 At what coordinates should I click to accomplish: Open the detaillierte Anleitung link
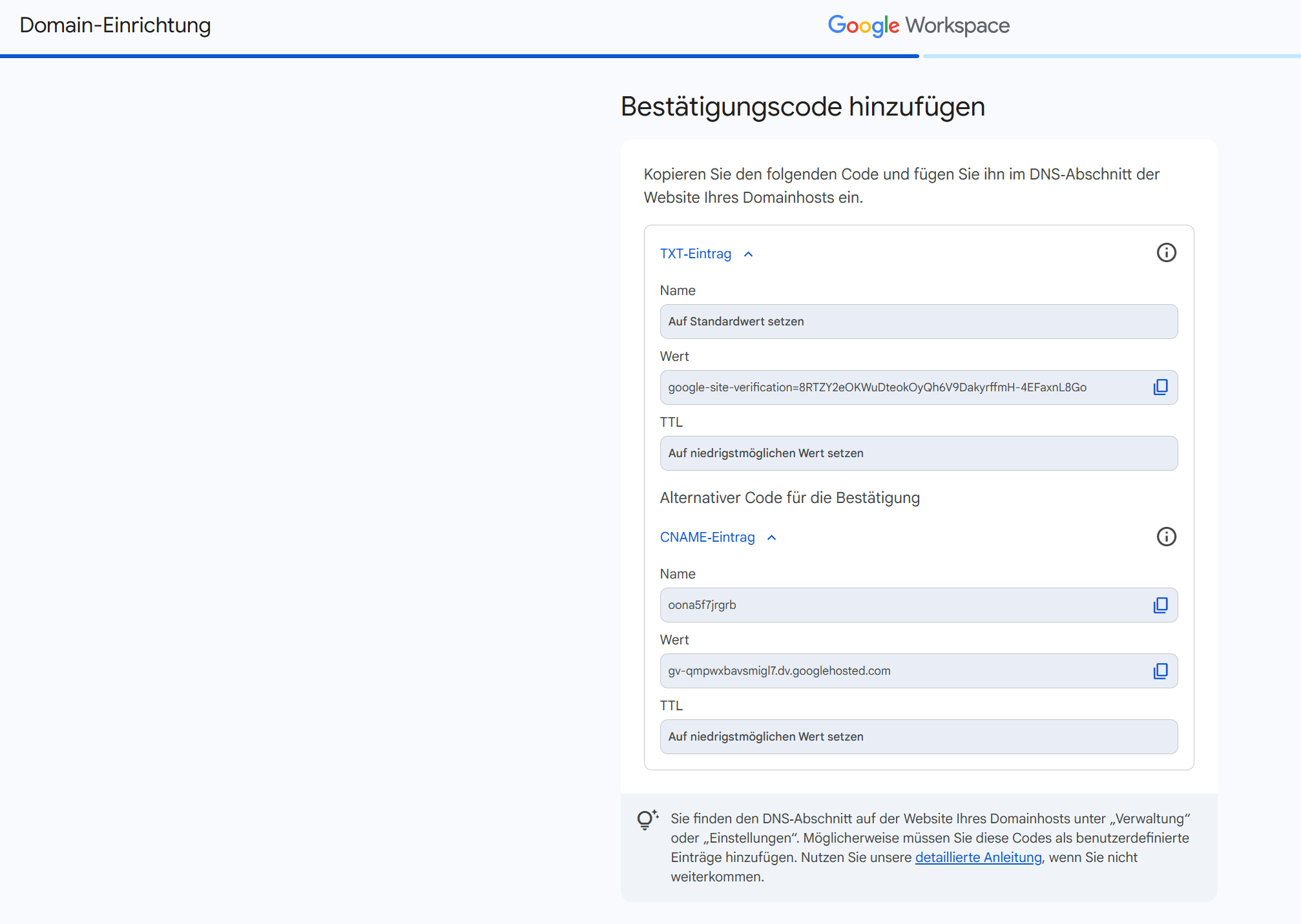(x=978, y=857)
